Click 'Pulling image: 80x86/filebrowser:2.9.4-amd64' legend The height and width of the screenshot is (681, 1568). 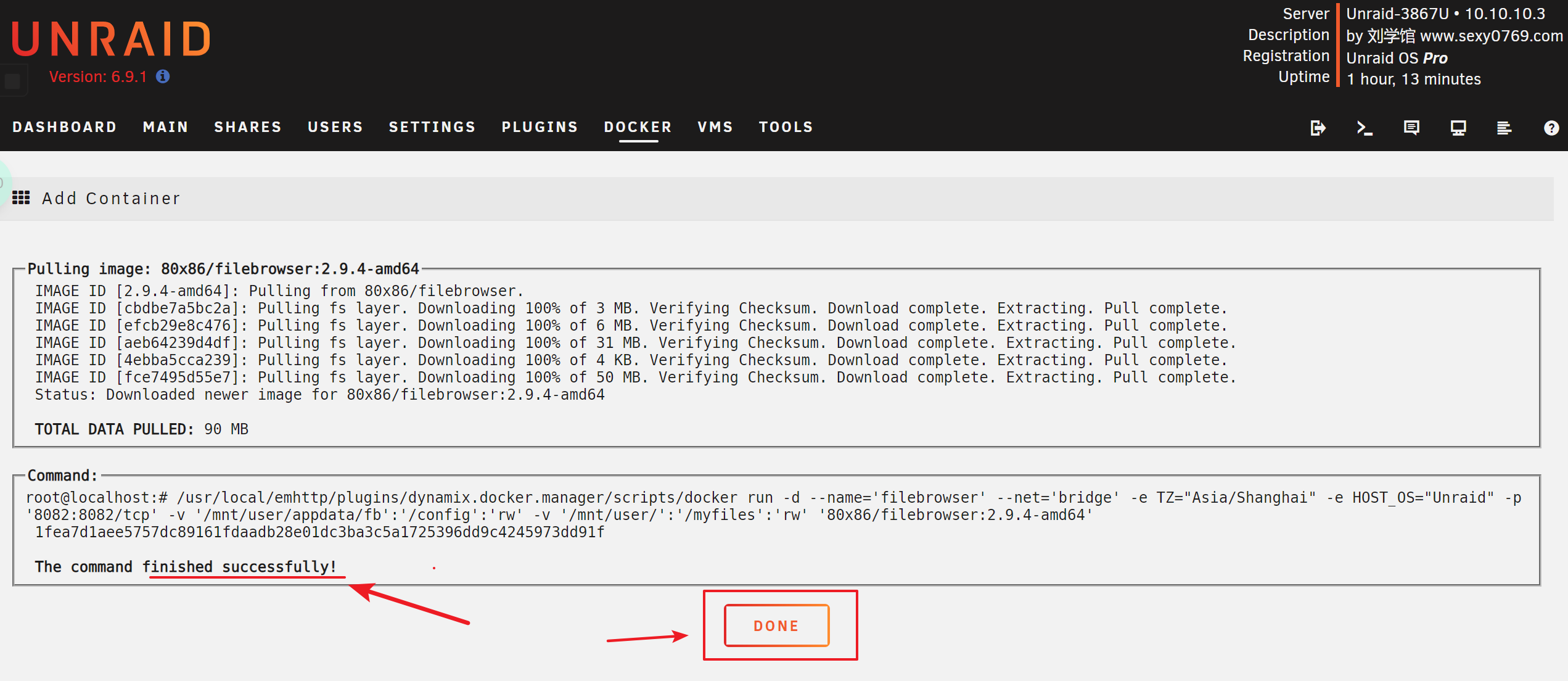223,269
